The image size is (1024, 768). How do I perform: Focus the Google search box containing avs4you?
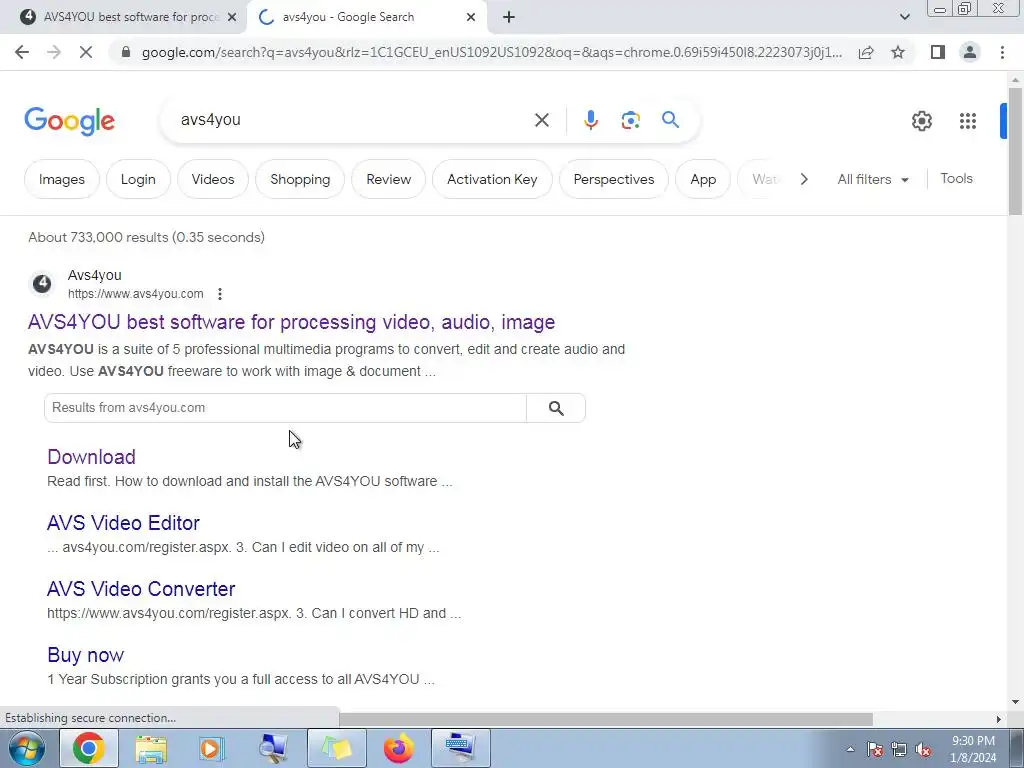tap(353, 120)
